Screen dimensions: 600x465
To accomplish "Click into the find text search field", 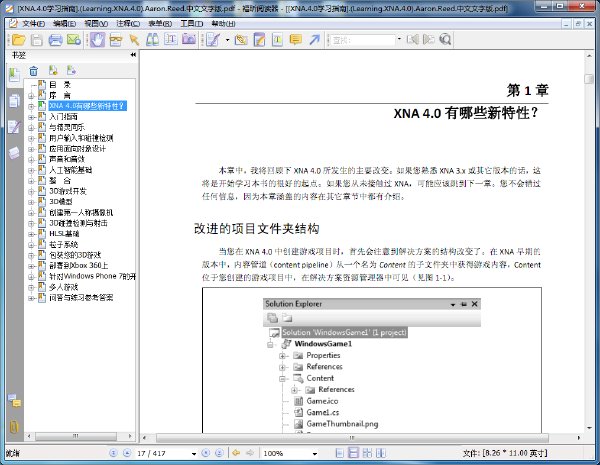I will [362, 40].
